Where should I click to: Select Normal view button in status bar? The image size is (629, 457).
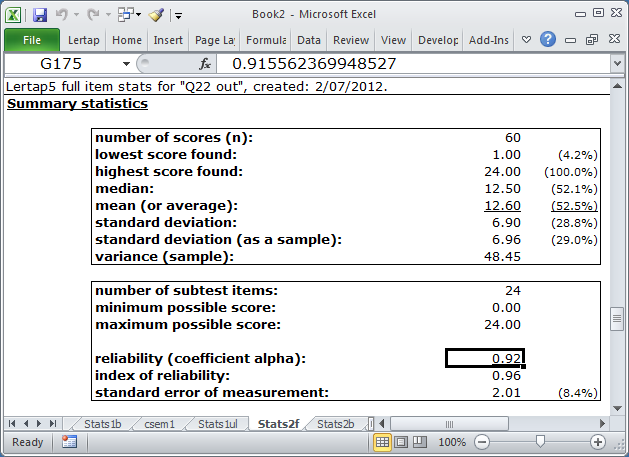point(382,442)
